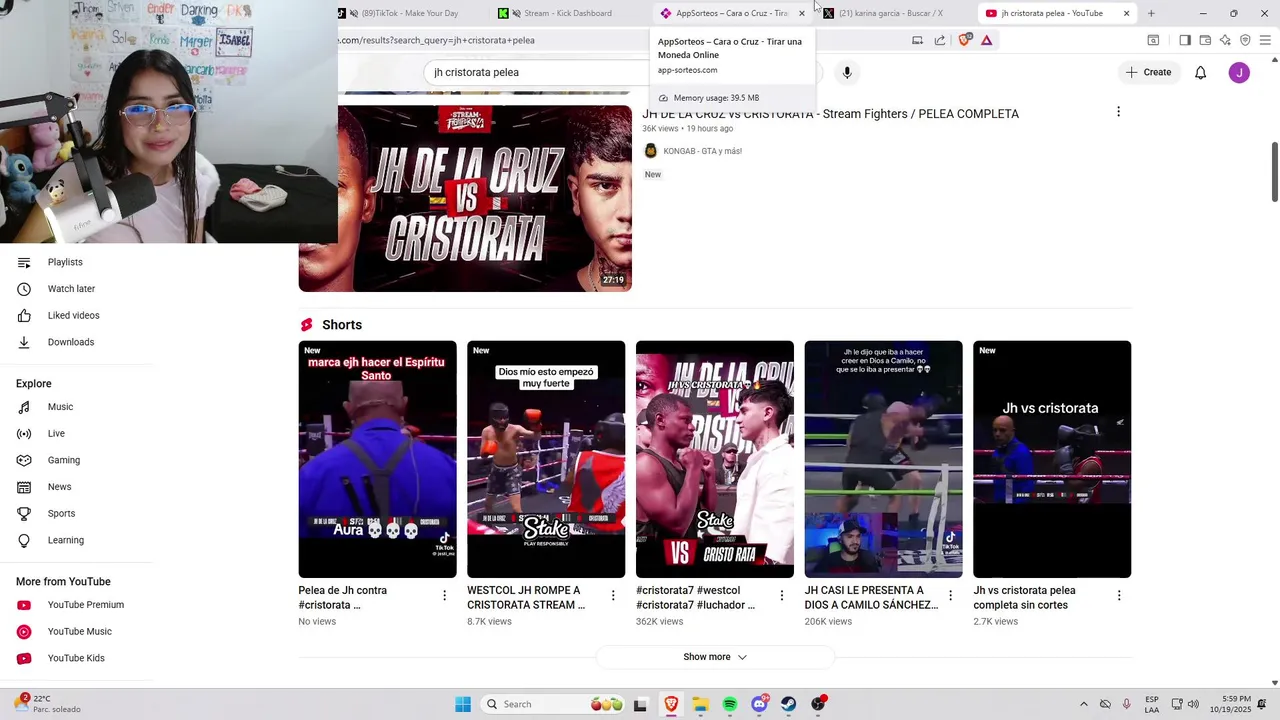Open a new browser tab

1151,13
